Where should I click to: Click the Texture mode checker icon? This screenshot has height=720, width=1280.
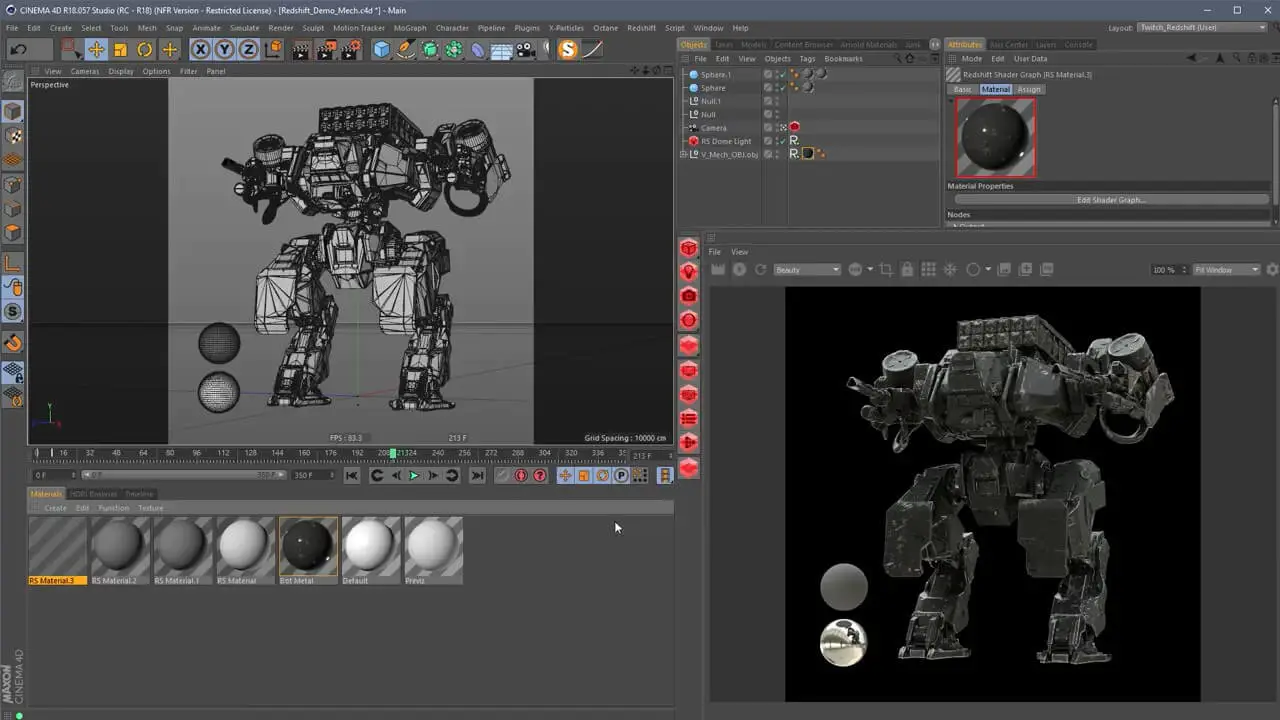(x=13, y=136)
